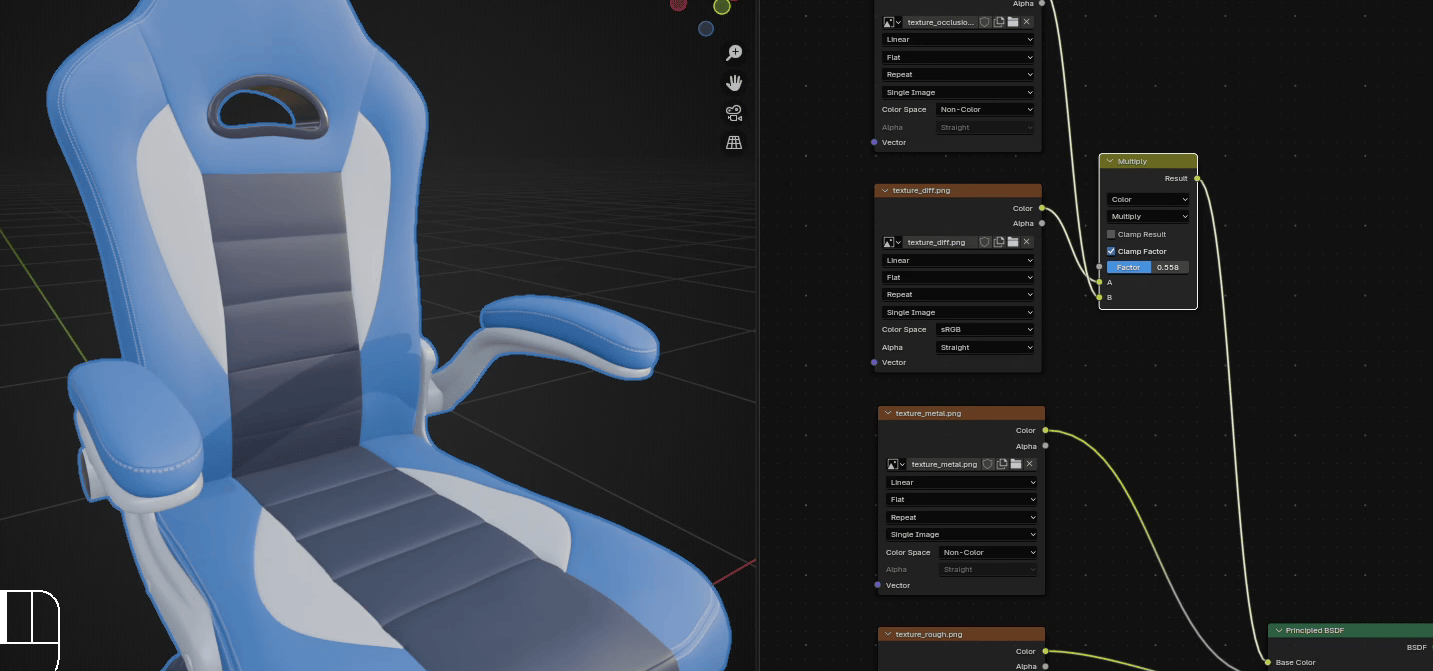This screenshot has height=671, width=1433.
Task: Click new image copy icon on texture_occlusion node
Action: coord(999,22)
